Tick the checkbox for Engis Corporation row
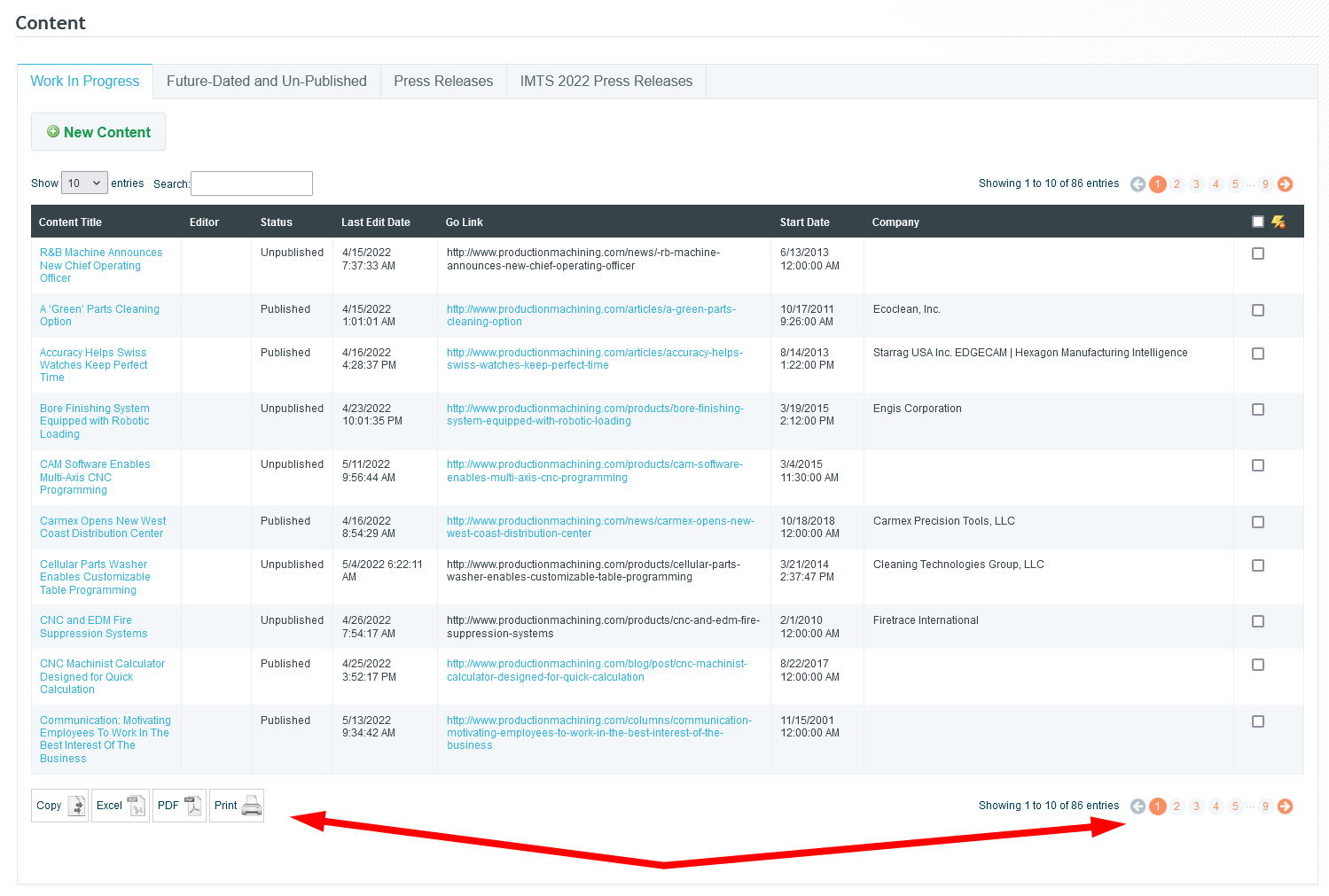This screenshot has height=896, width=1329. [1257, 409]
